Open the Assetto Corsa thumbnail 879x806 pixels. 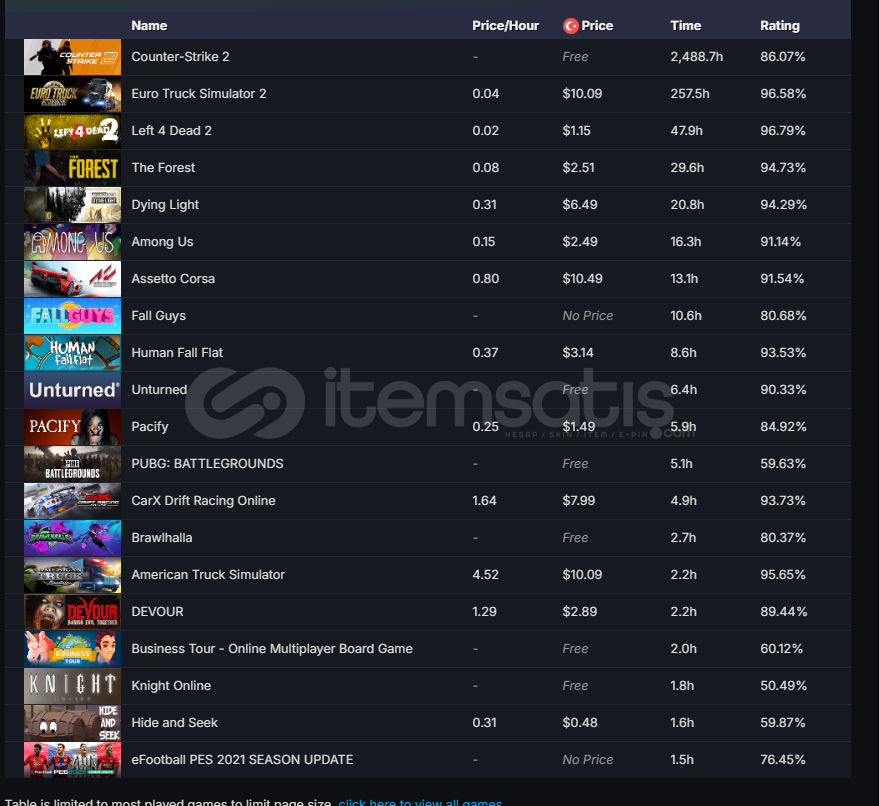point(72,279)
